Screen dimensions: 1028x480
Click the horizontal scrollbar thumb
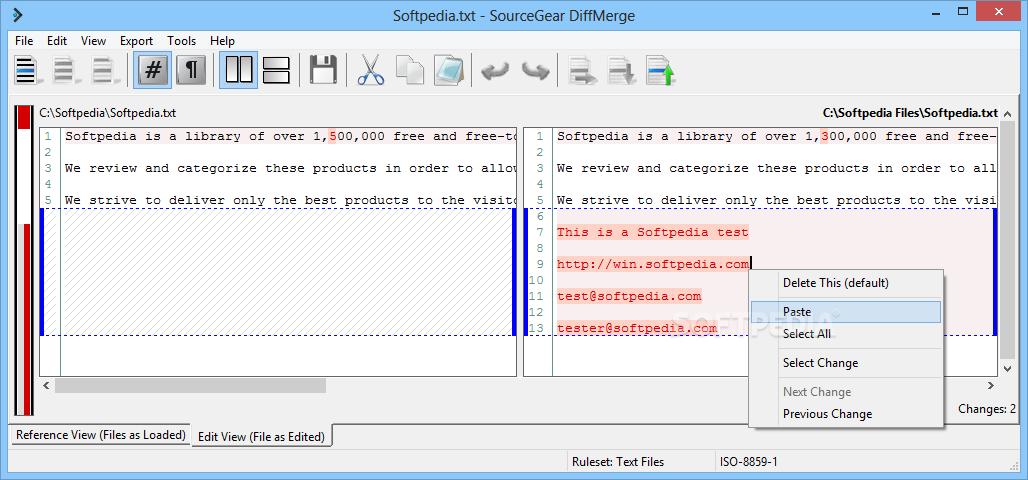pos(190,386)
